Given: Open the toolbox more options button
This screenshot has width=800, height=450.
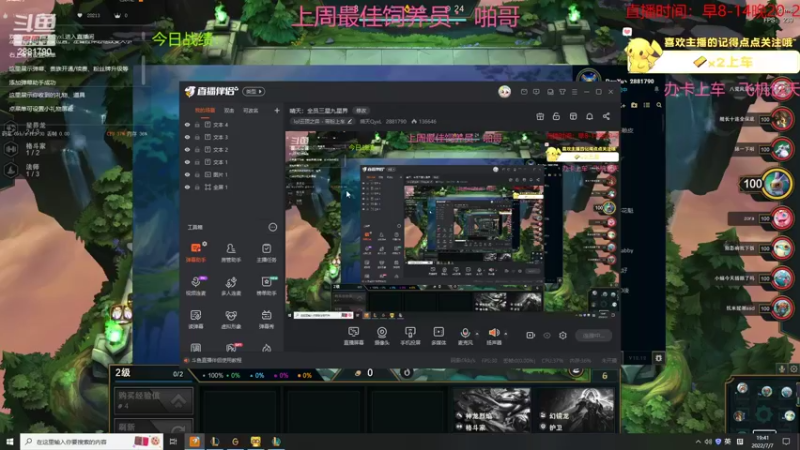Looking at the screenshot, I should 272,227.
